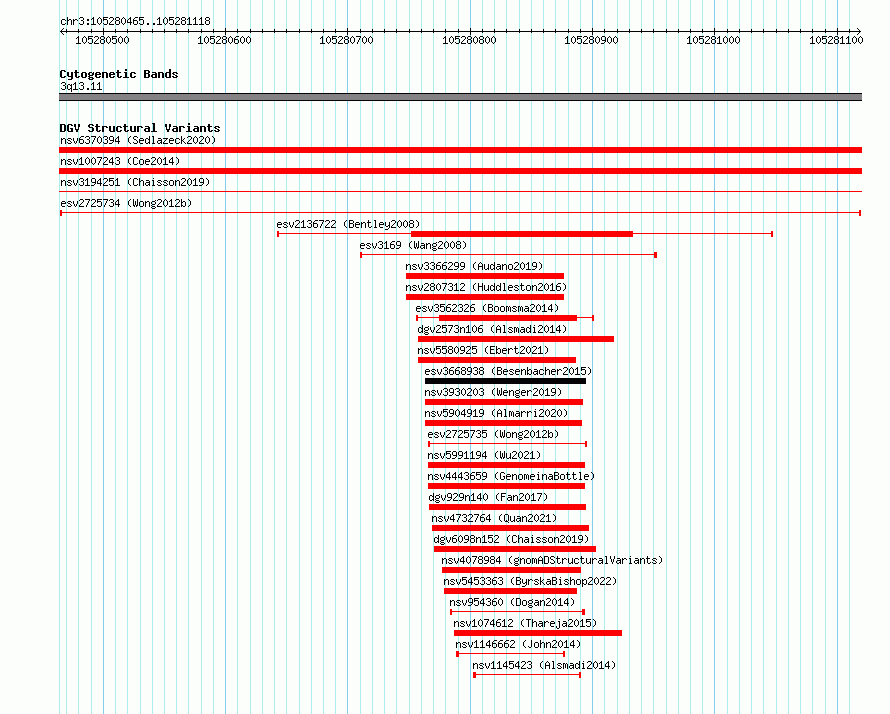Click the Cytogenetic Bands track title
Screen dimensions: 890x714
pos(119,74)
